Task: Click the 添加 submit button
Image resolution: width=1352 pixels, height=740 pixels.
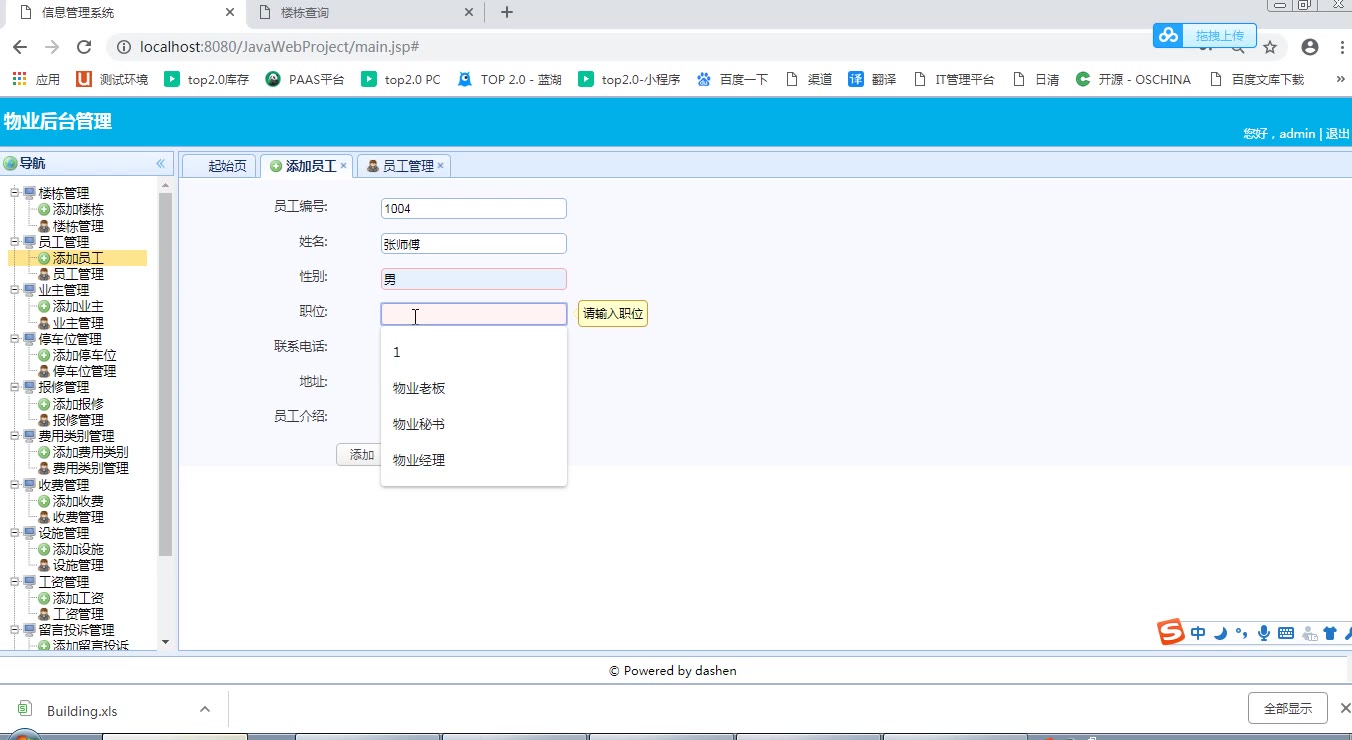Action: tap(361, 455)
